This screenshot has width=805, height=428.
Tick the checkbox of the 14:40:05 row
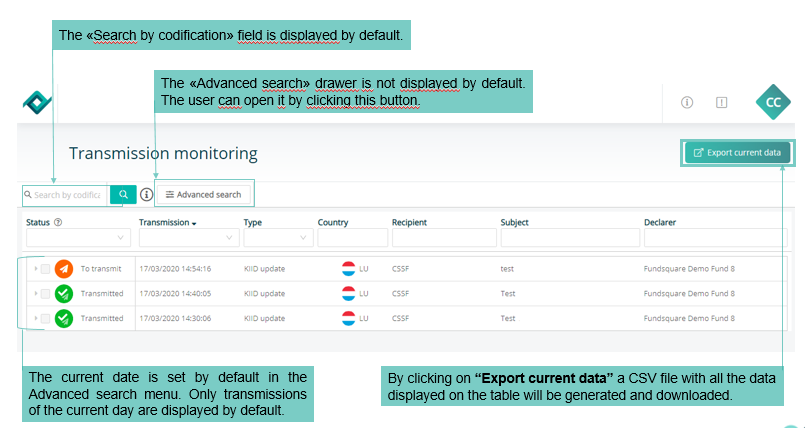point(45,294)
